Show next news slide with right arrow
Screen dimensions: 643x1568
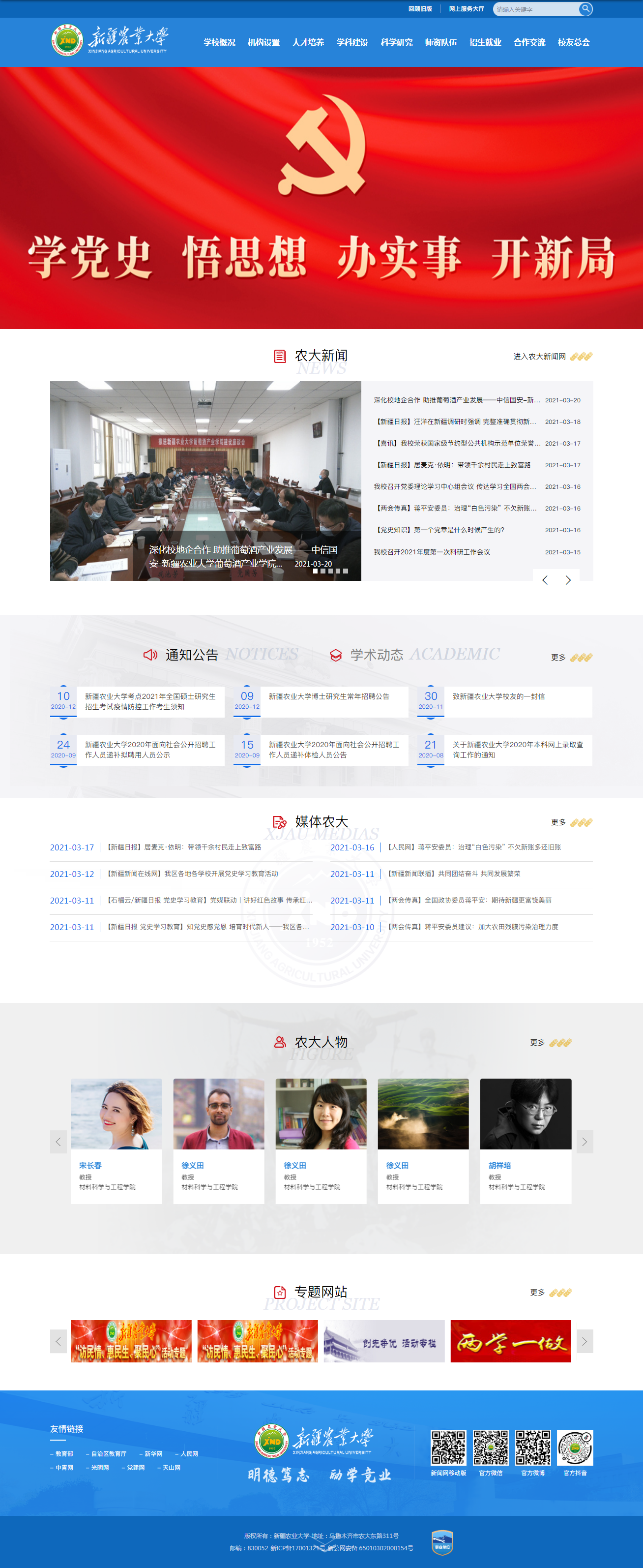568,580
